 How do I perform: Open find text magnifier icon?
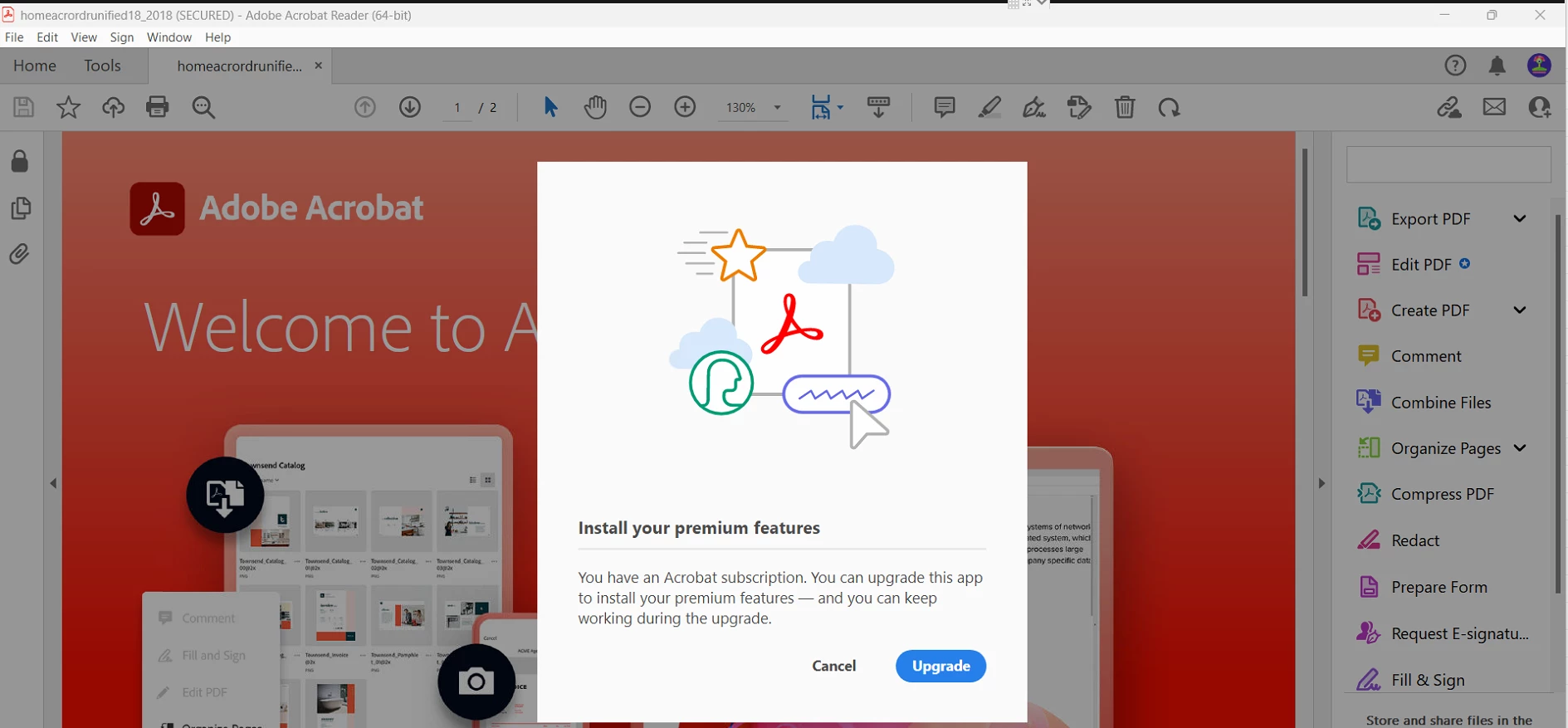point(203,107)
